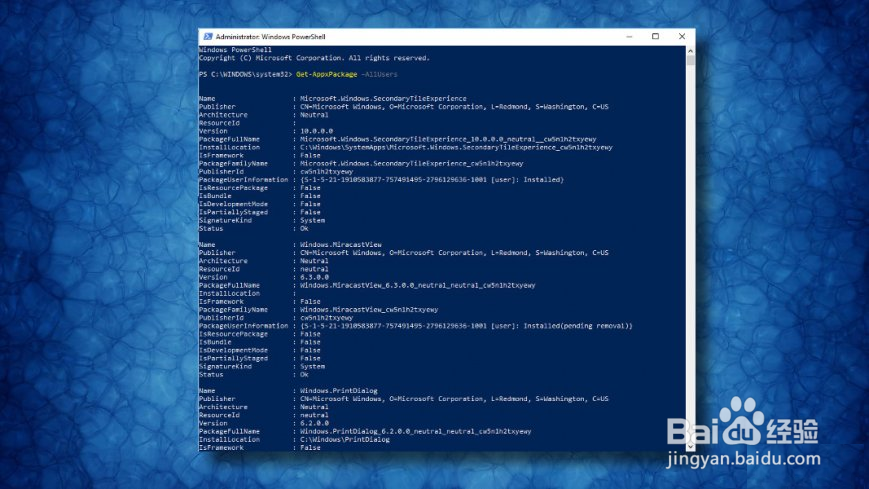Click the Get-AppxPackage command text

pos(326,74)
